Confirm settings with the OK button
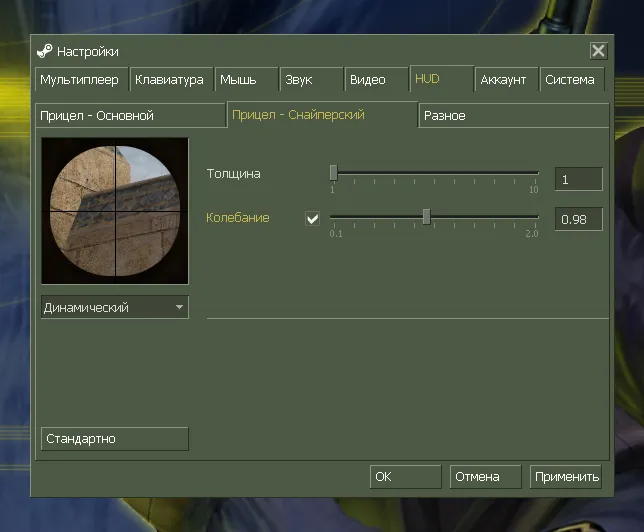The image size is (644, 532). click(406, 477)
